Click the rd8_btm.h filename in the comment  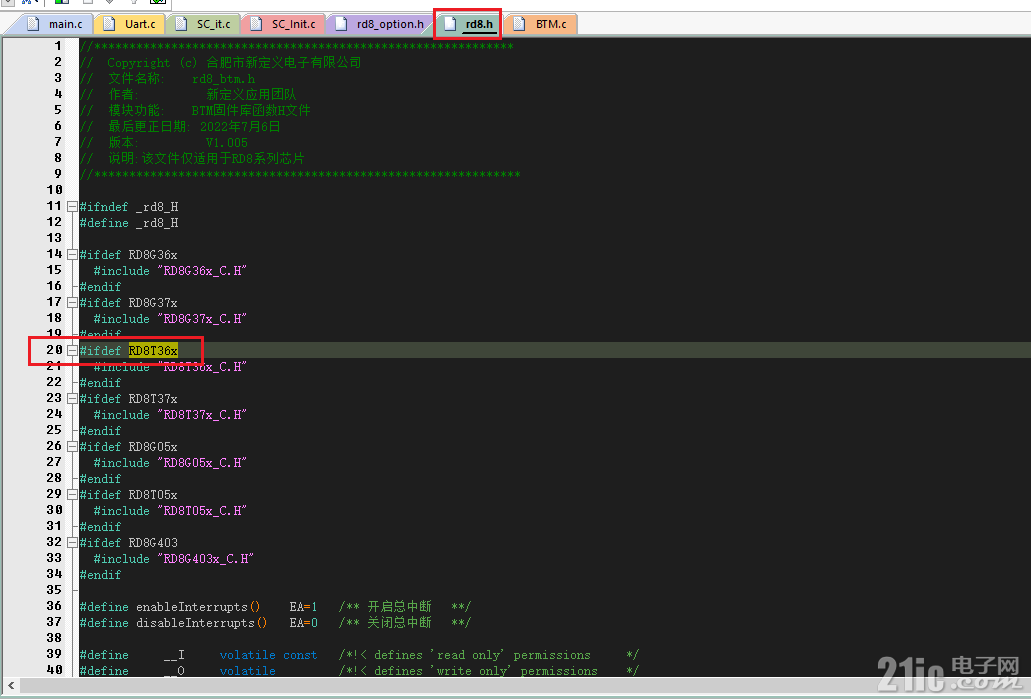pyautogui.click(x=224, y=78)
